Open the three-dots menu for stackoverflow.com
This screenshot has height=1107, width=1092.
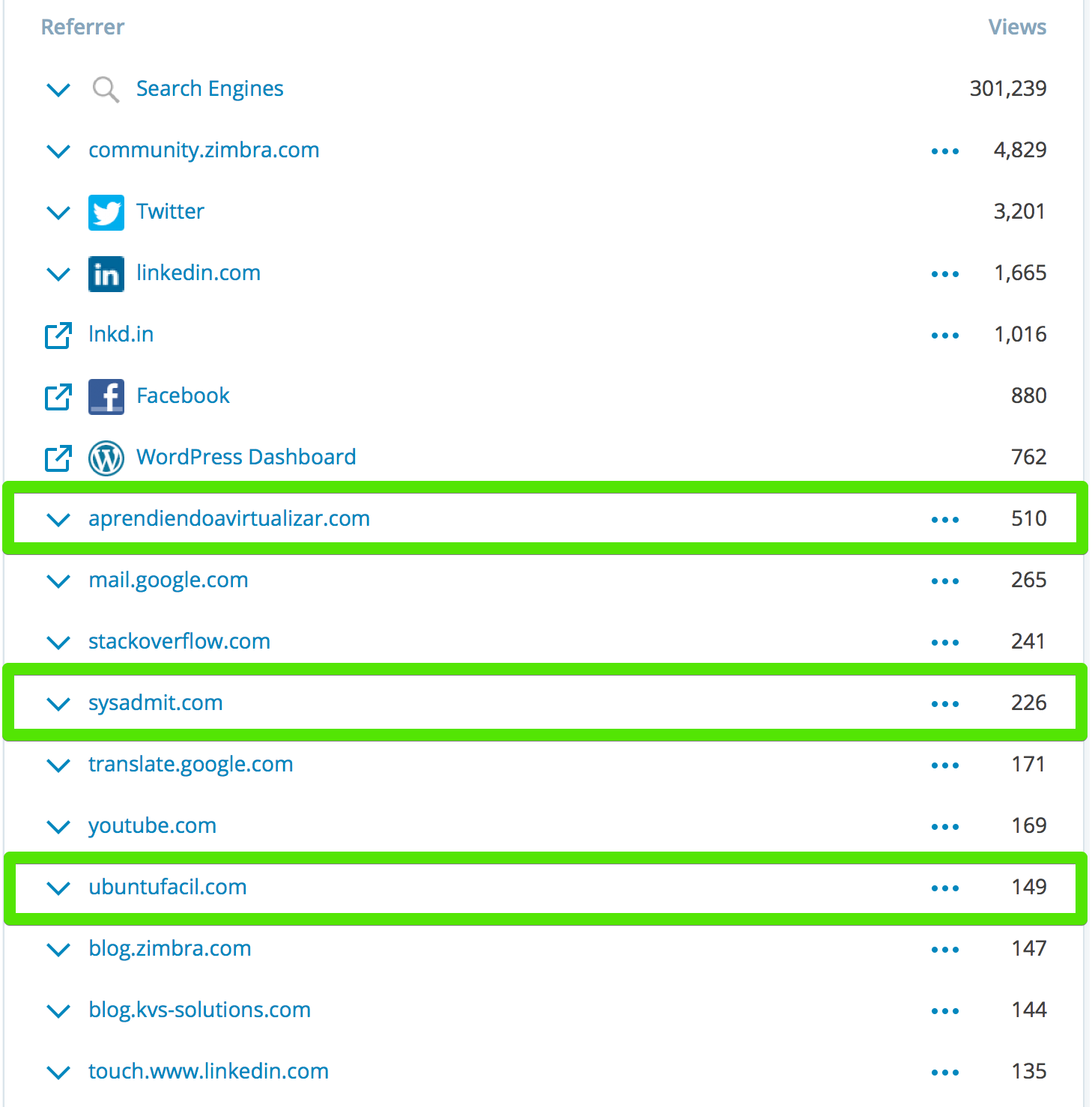coord(945,643)
